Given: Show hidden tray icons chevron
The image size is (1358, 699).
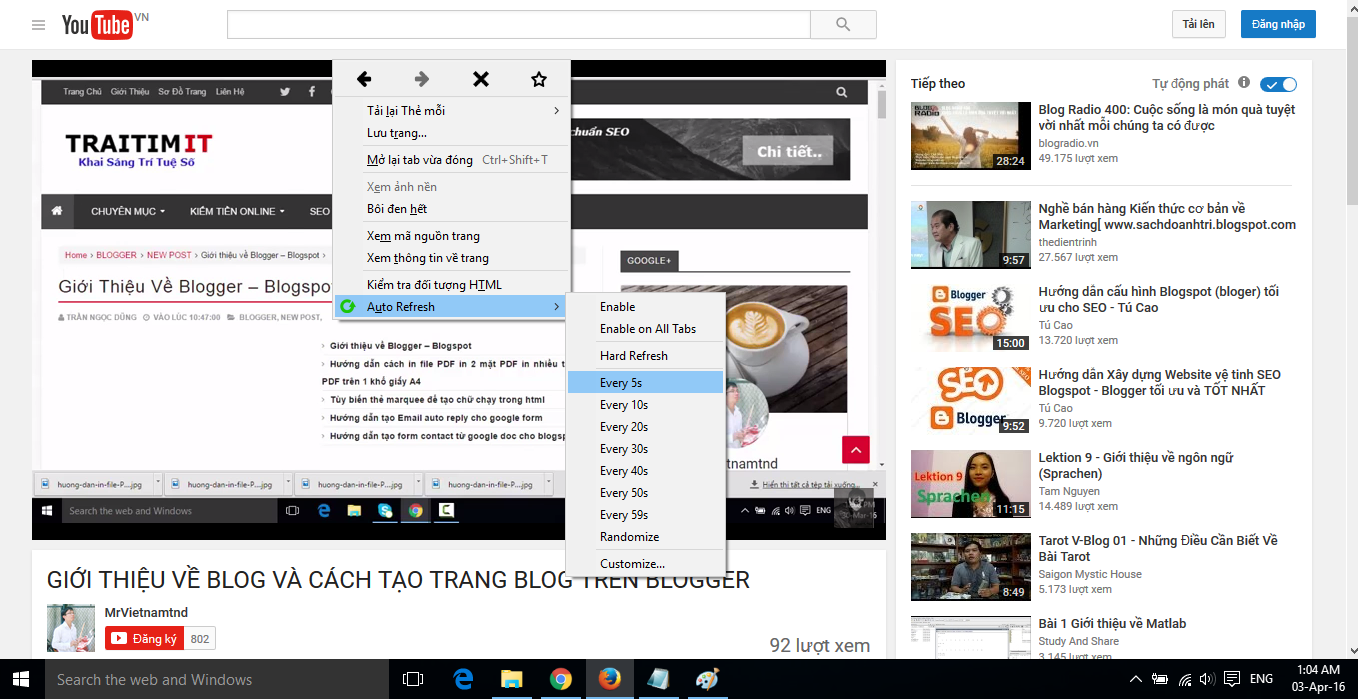Looking at the screenshot, I should [1135, 679].
